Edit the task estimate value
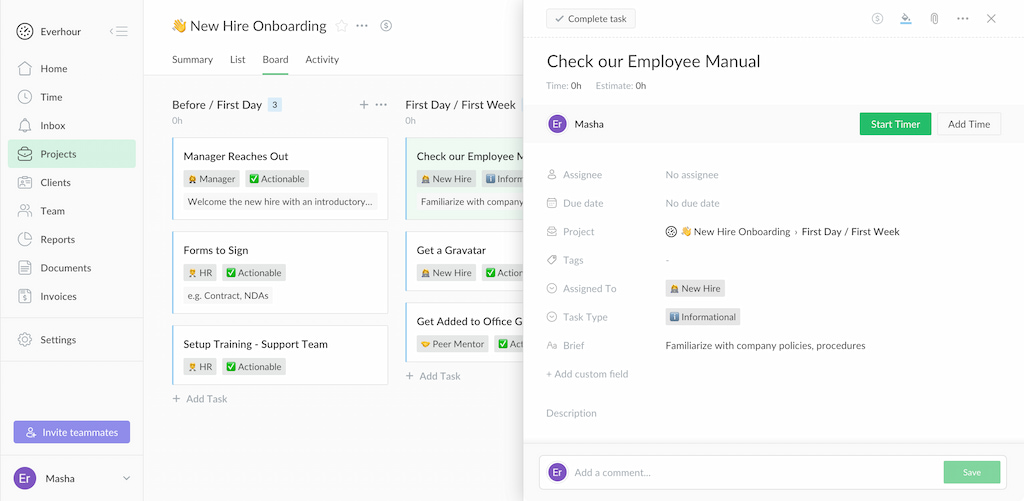Viewport: 1024px width, 501px height. click(x=641, y=86)
